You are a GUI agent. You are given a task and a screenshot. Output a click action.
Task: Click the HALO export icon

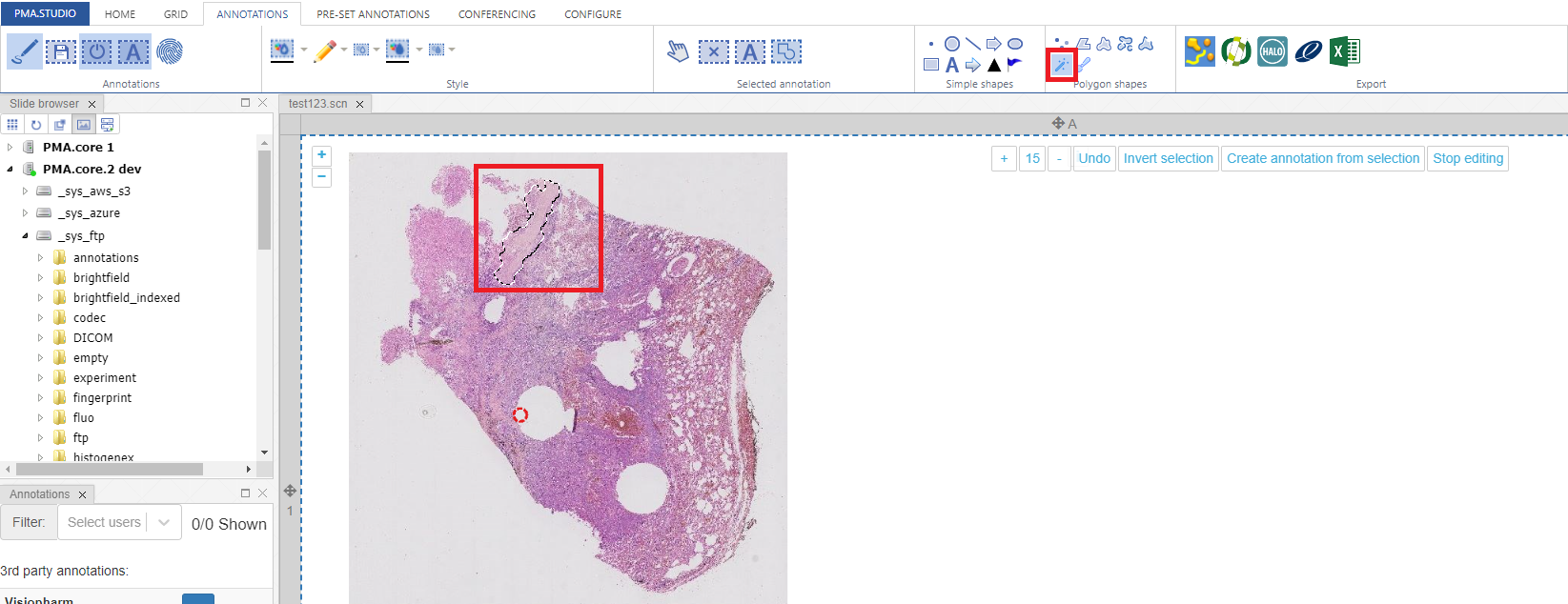click(1272, 51)
